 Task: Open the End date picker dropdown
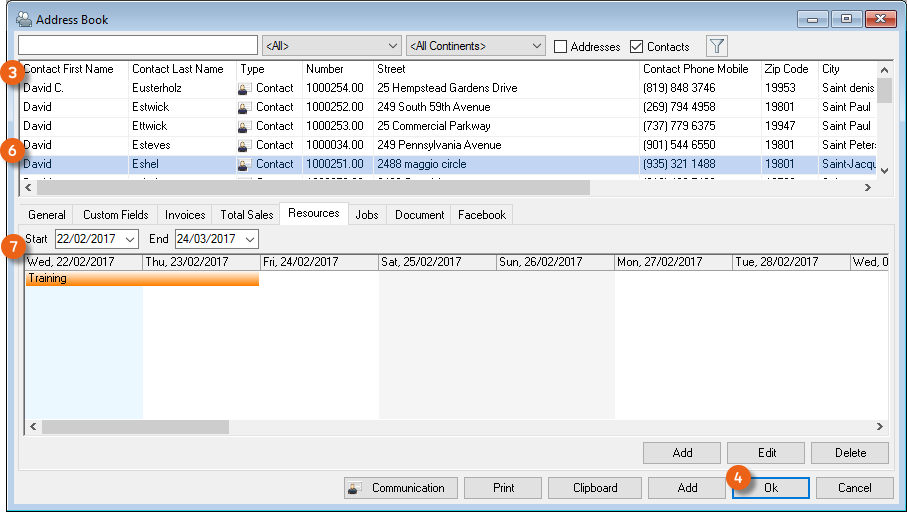point(249,239)
